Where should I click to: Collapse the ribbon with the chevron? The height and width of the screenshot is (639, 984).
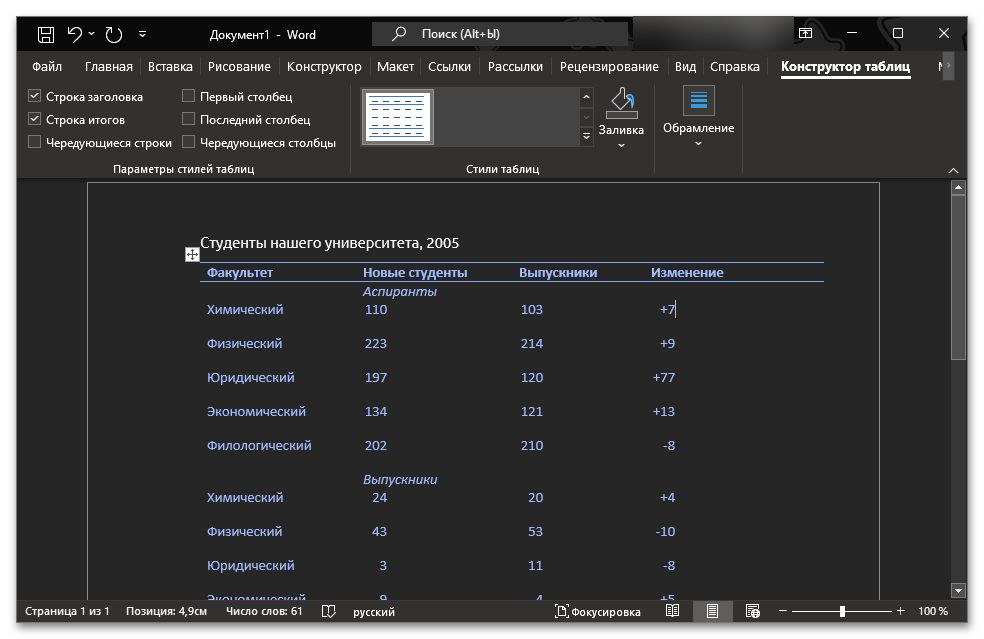click(953, 170)
